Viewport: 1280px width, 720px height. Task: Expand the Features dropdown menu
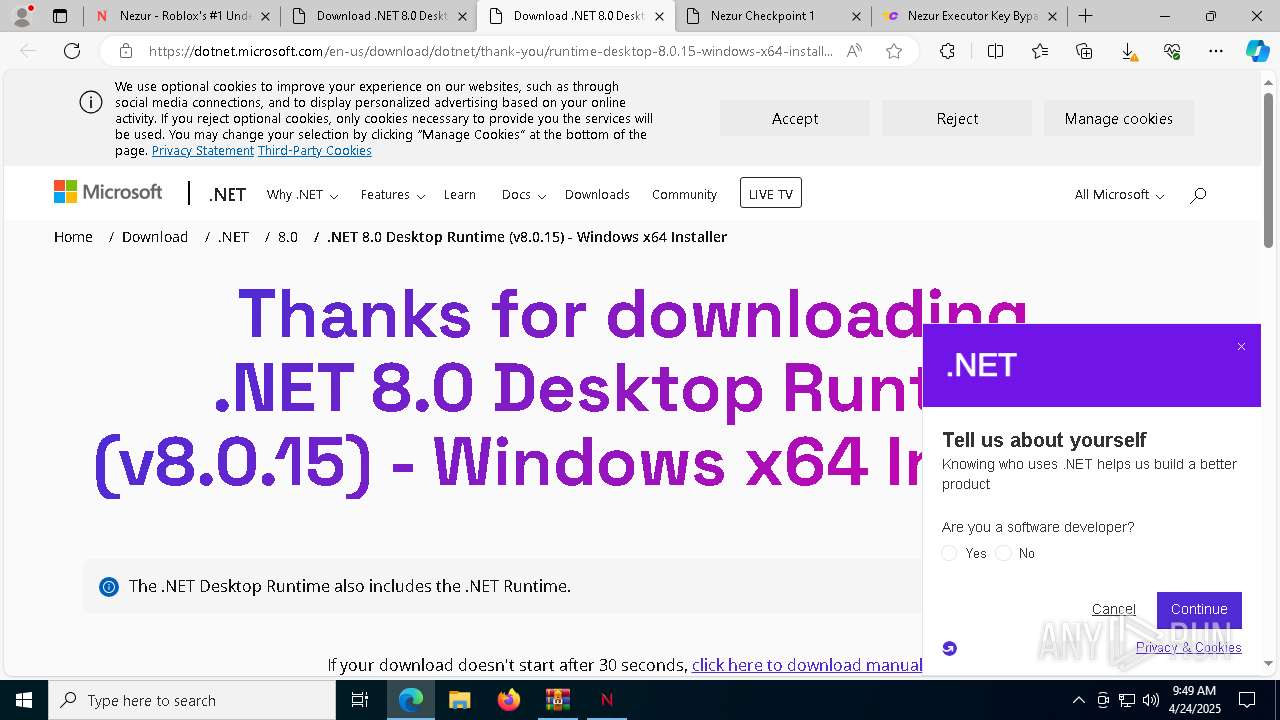tap(393, 195)
